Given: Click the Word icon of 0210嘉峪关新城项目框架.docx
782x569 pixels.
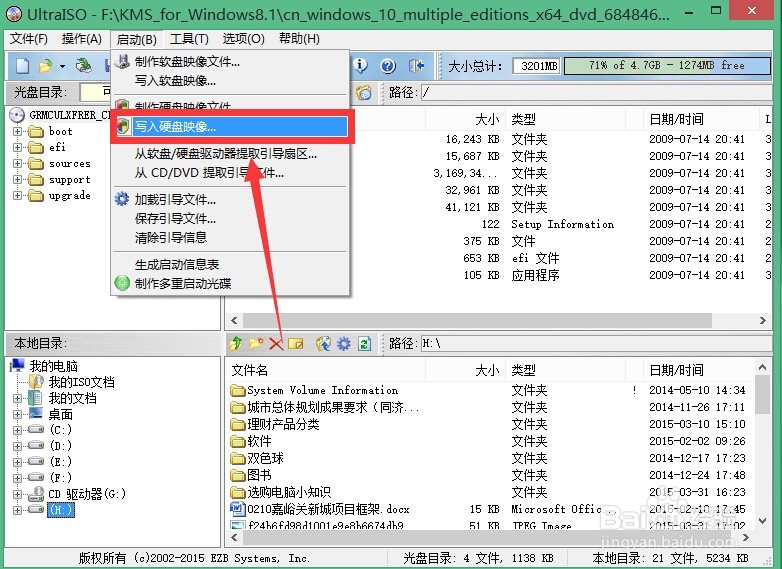Looking at the screenshot, I should point(237,509).
